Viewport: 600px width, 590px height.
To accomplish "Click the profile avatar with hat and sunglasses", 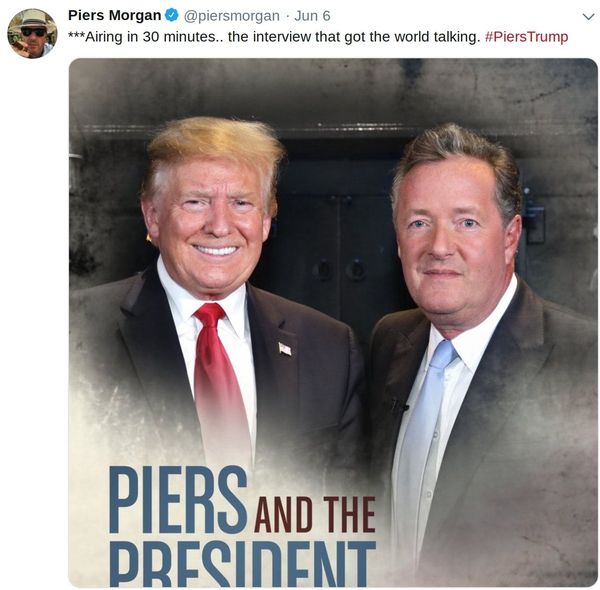I will pyautogui.click(x=32, y=33).
